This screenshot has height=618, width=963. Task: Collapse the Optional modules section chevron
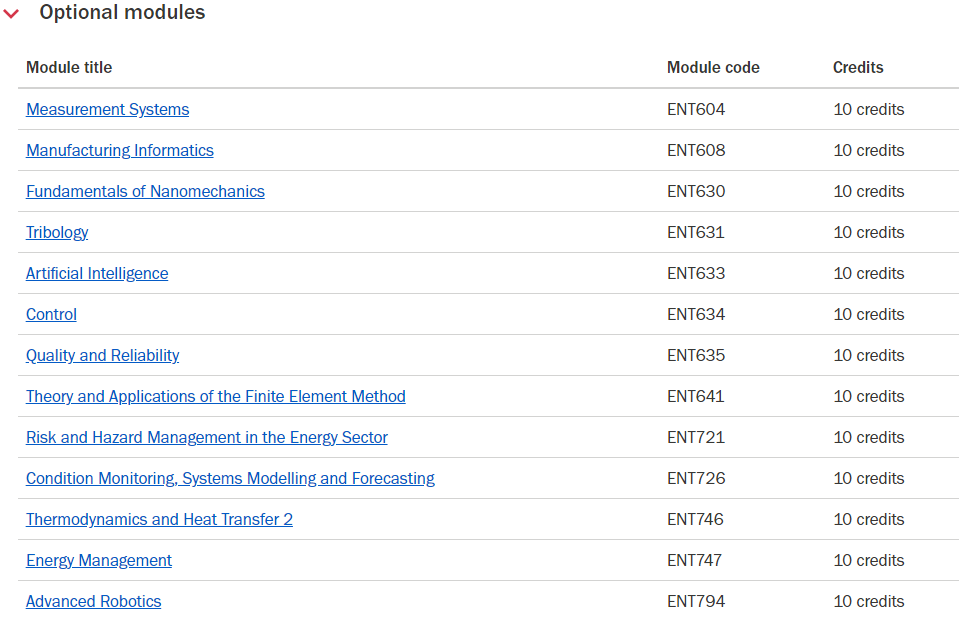pyautogui.click(x=11, y=13)
